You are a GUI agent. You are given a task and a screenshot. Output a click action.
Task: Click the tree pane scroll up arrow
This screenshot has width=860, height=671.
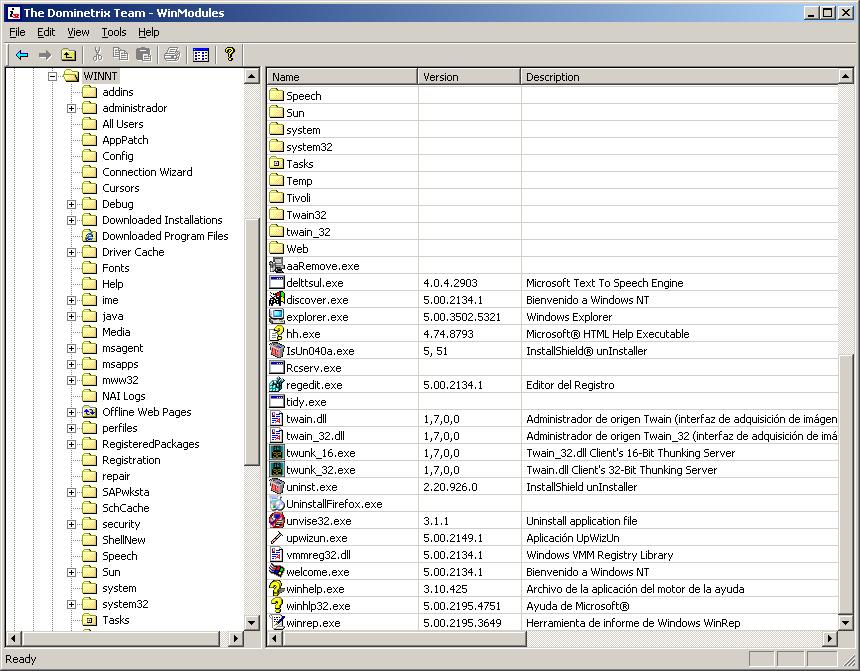[x=252, y=76]
